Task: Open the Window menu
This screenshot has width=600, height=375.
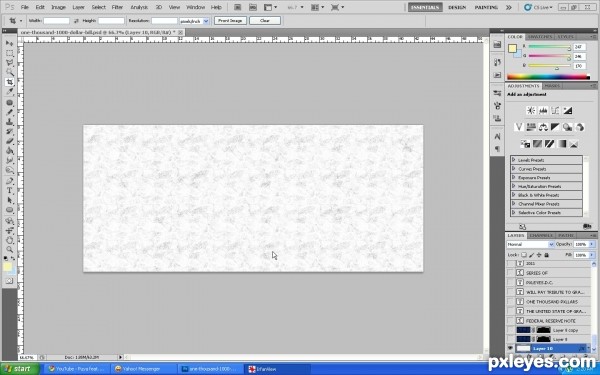Action: point(196,7)
